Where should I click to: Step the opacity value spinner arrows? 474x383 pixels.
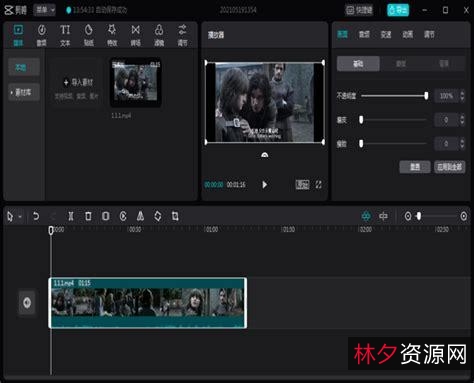point(462,96)
